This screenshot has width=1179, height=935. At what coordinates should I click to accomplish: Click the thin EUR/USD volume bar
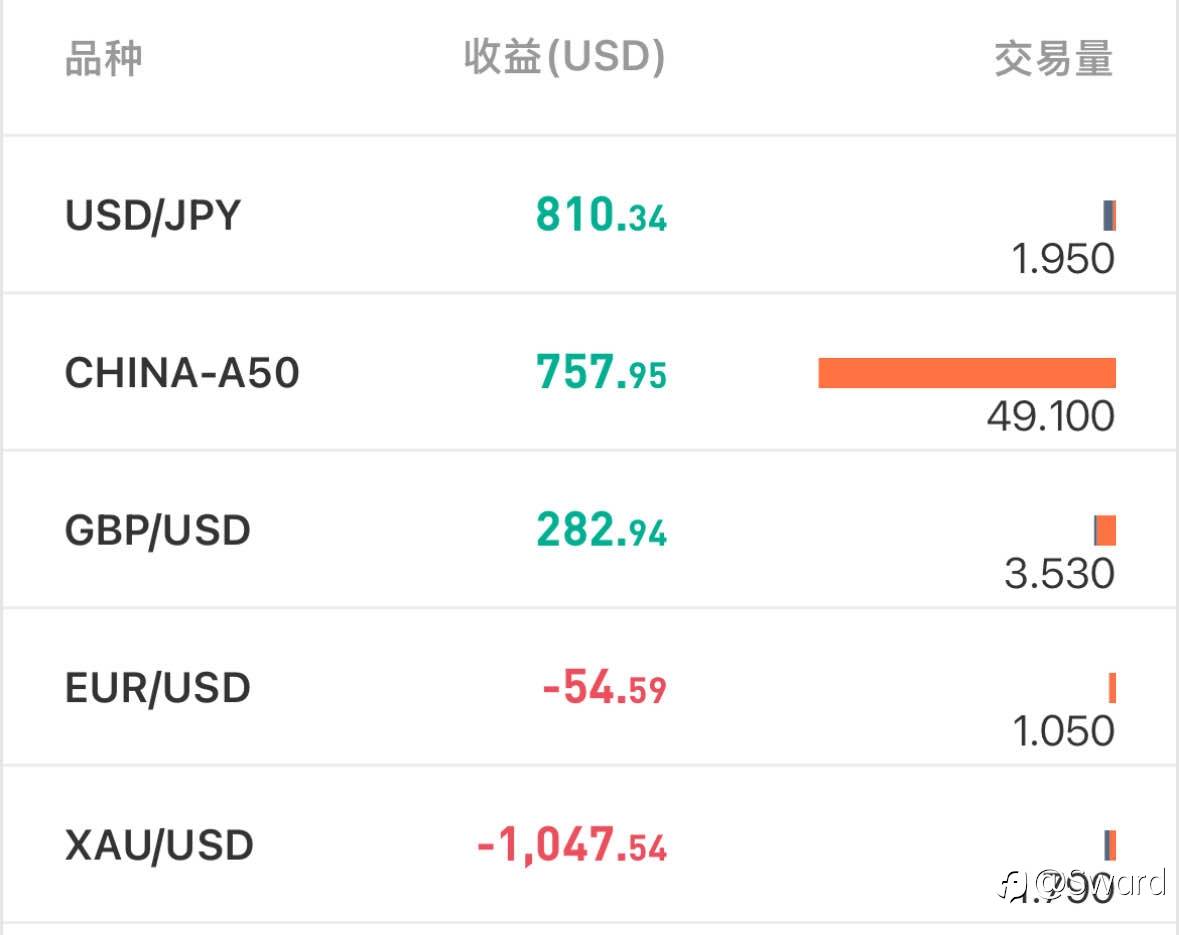[x=1112, y=688]
